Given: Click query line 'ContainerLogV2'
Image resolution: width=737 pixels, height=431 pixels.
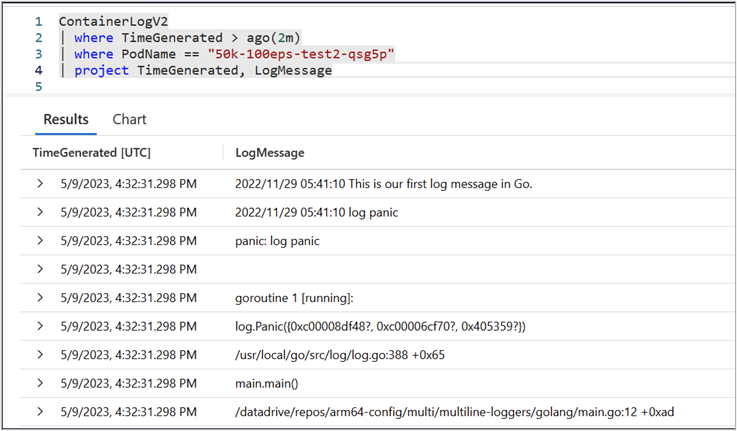Looking at the screenshot, I should [x=113, y=22].
